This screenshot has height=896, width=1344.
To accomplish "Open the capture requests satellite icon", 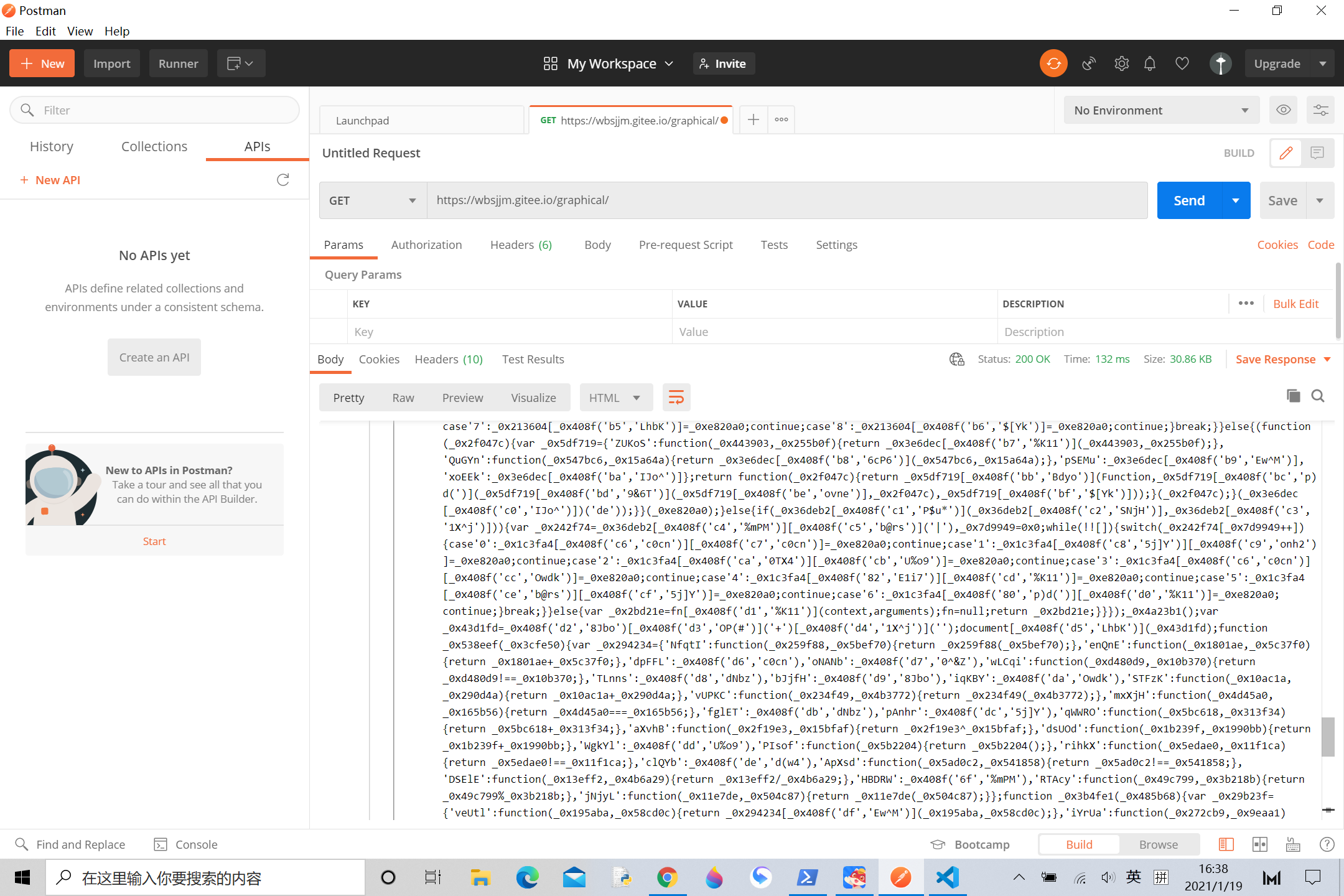I will [x=1089, y=63].
